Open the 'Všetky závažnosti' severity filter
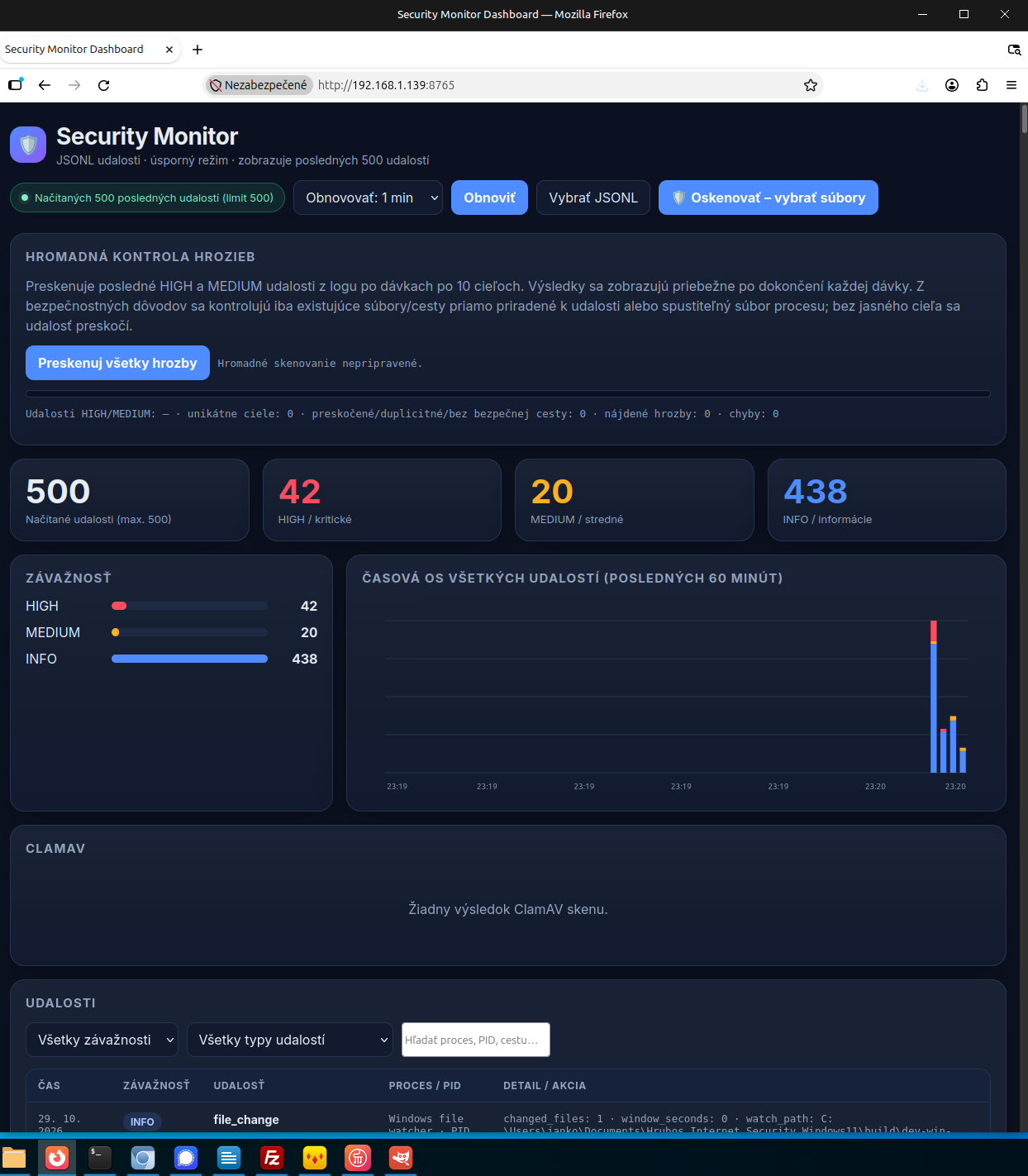Screen dimensions: 1028x1176 point(102,1040)
